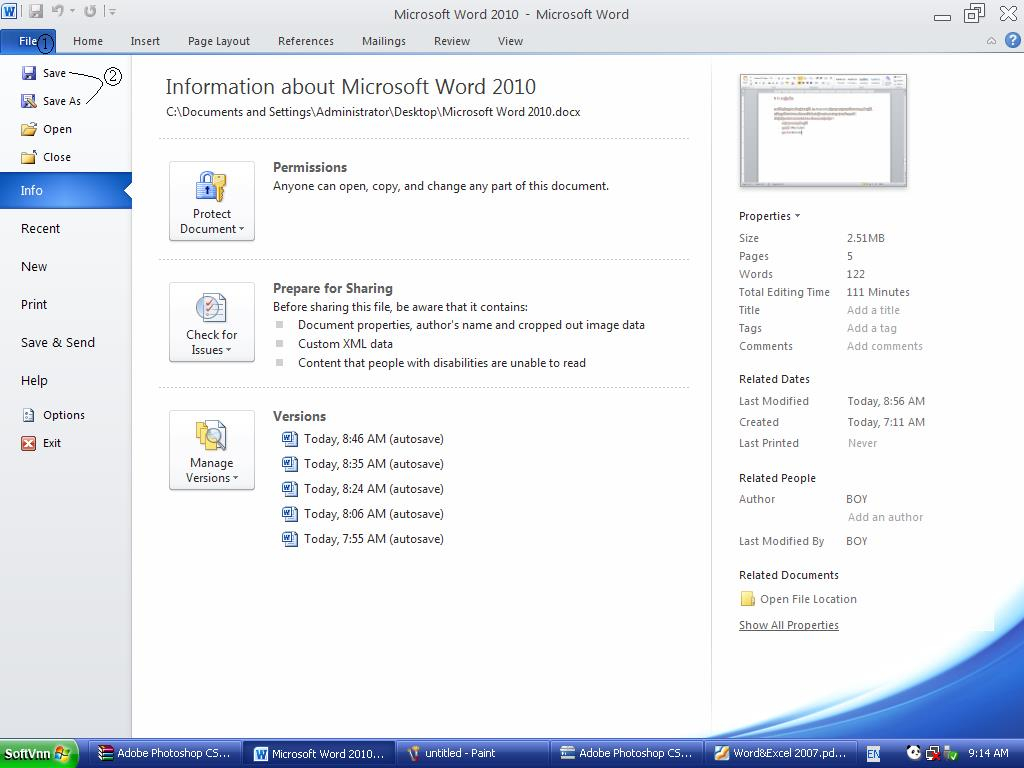Click the first Adobe Photoshop taskbar button

pyautogui.click(x=164, y=753)
